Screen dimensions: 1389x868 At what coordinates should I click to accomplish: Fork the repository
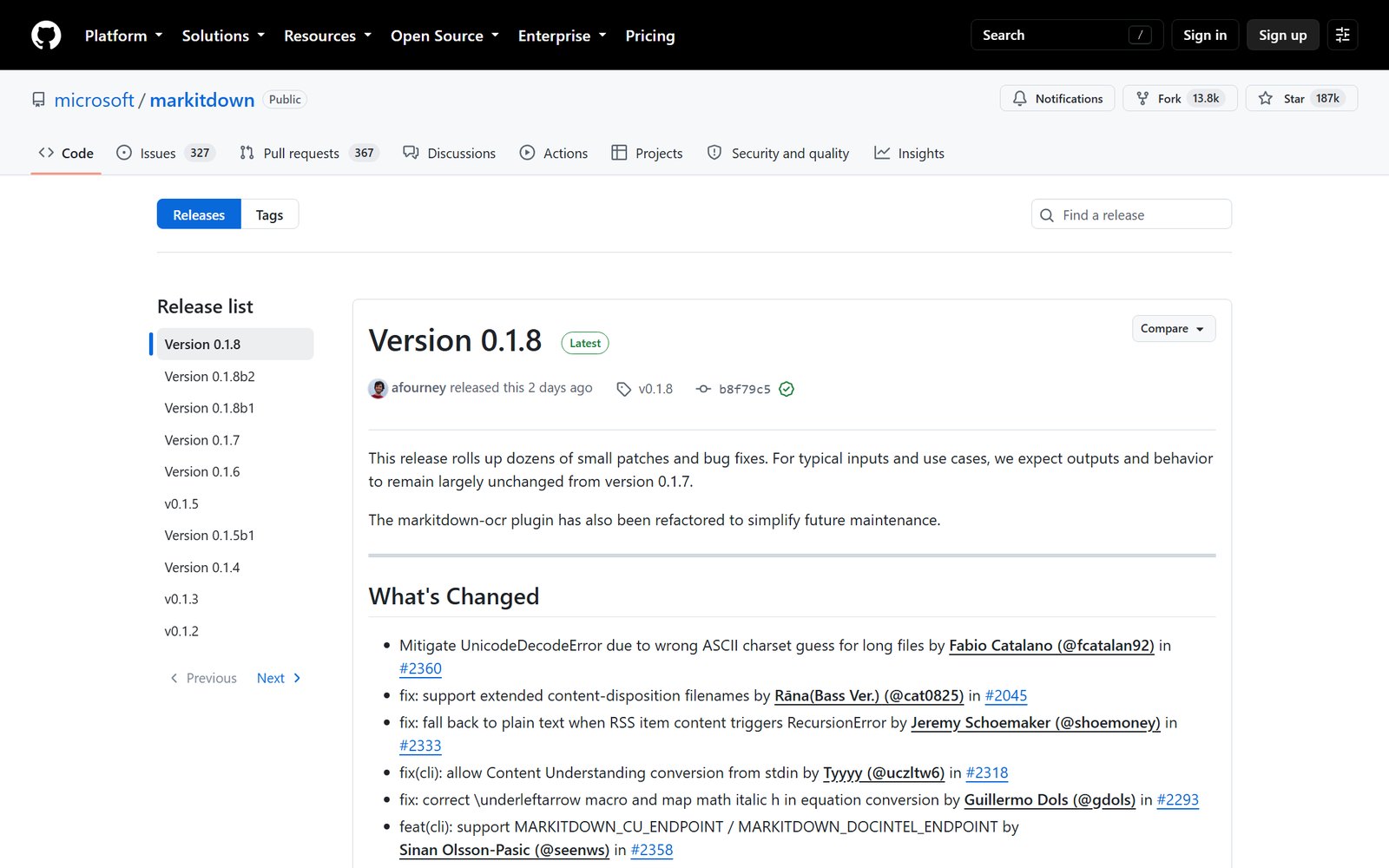(x=1180, y=98)
